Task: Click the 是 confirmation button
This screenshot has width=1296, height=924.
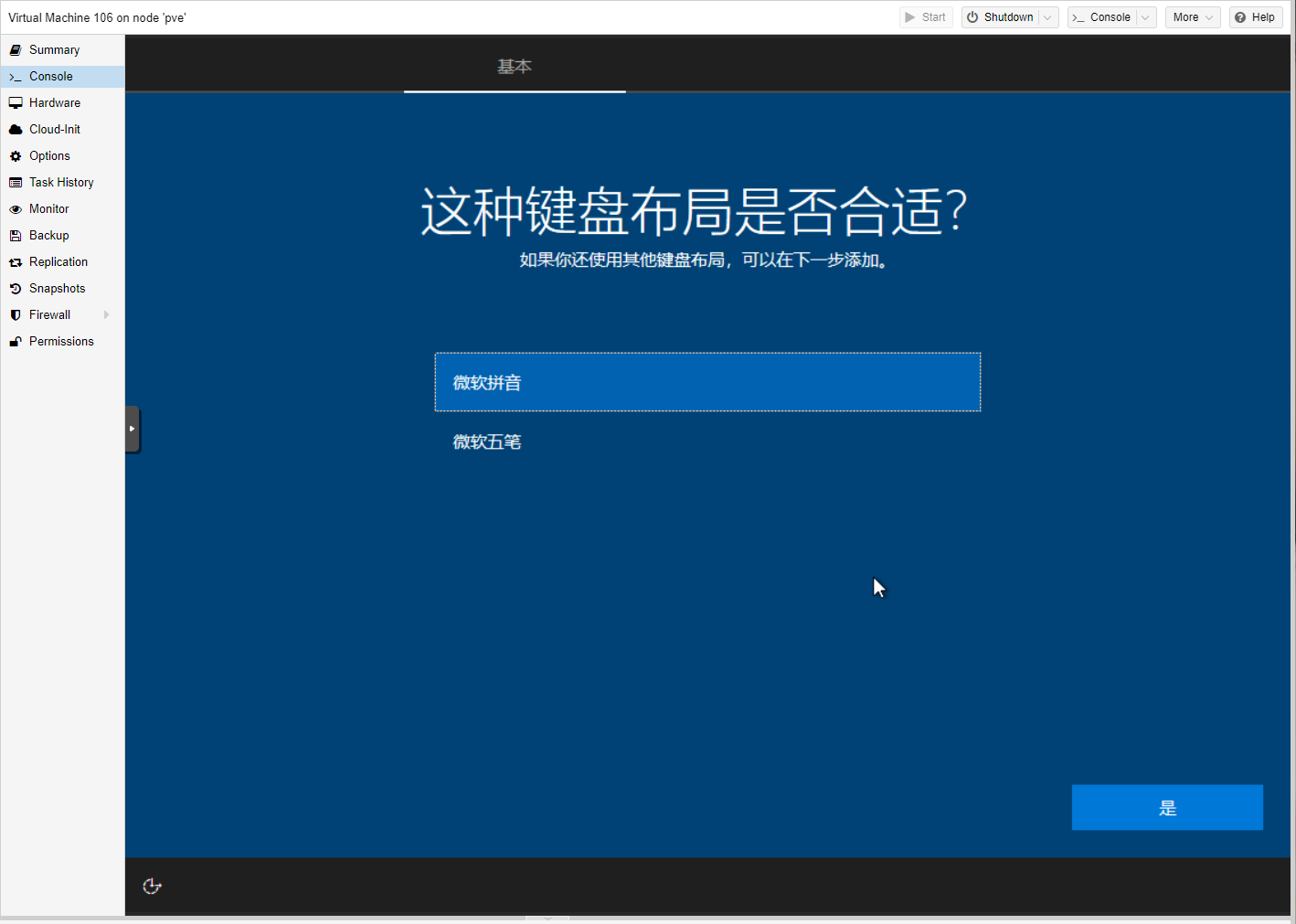Action: coord(1167,808)
